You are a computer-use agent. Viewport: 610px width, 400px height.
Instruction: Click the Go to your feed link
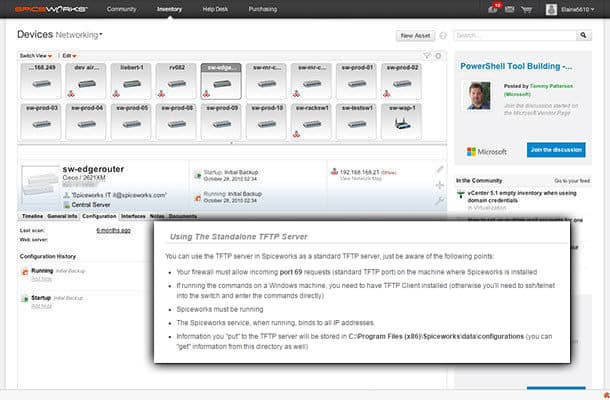[x=572, y=181]
